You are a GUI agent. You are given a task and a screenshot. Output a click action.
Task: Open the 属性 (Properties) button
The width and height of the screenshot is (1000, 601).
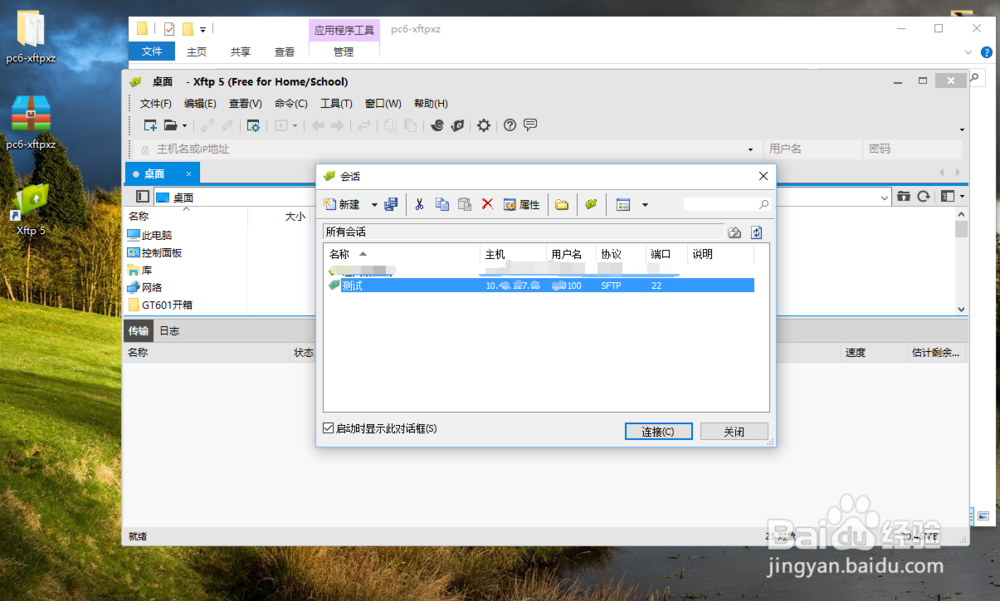tap(521, 204)
